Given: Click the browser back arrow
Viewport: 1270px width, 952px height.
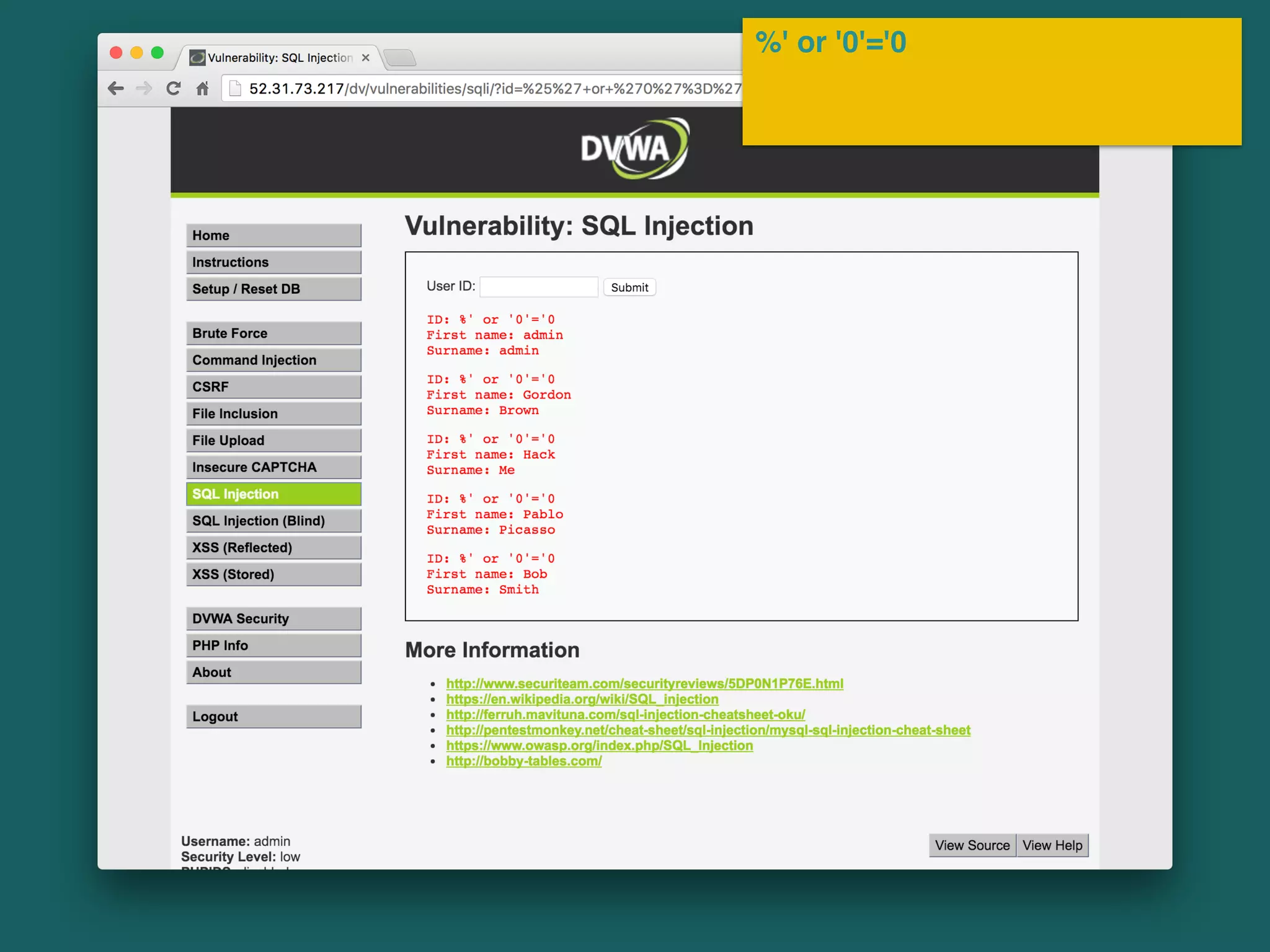Looking at the screenshot, I should click(x=116, y=89).
